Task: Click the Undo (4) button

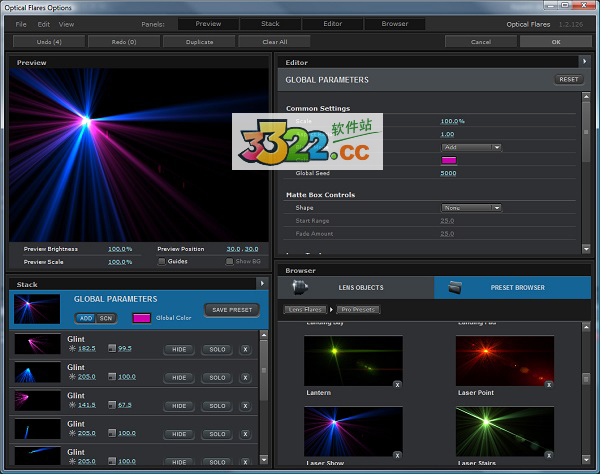Action: coord(49,42)
